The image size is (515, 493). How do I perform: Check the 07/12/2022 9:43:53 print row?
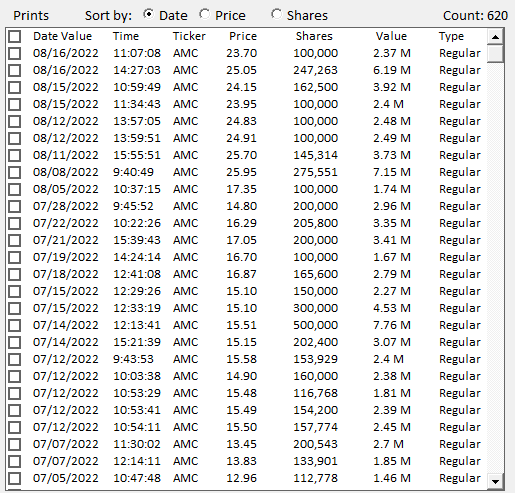[x=15, y=359]
